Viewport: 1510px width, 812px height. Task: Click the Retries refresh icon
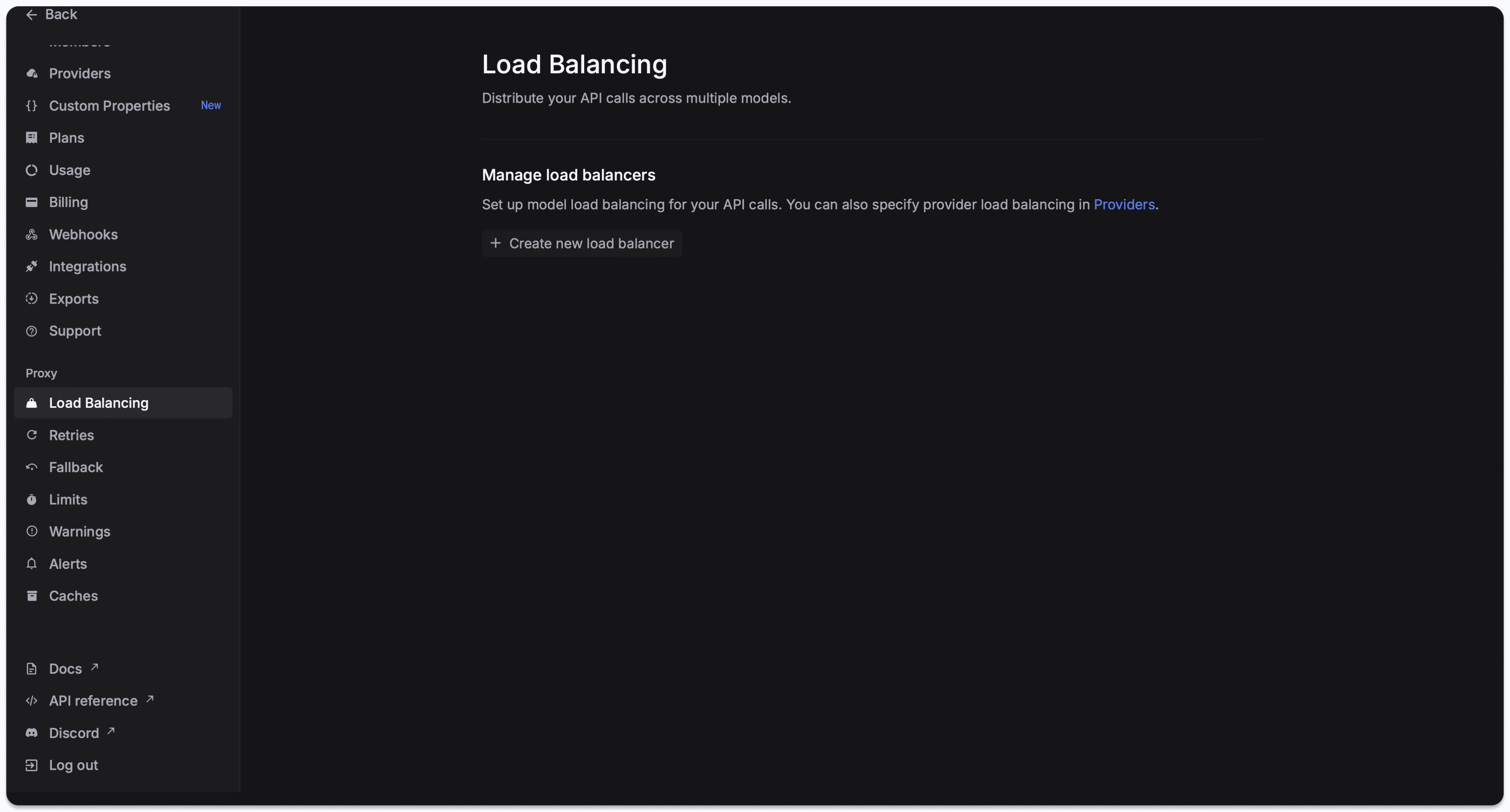(32, 435)
